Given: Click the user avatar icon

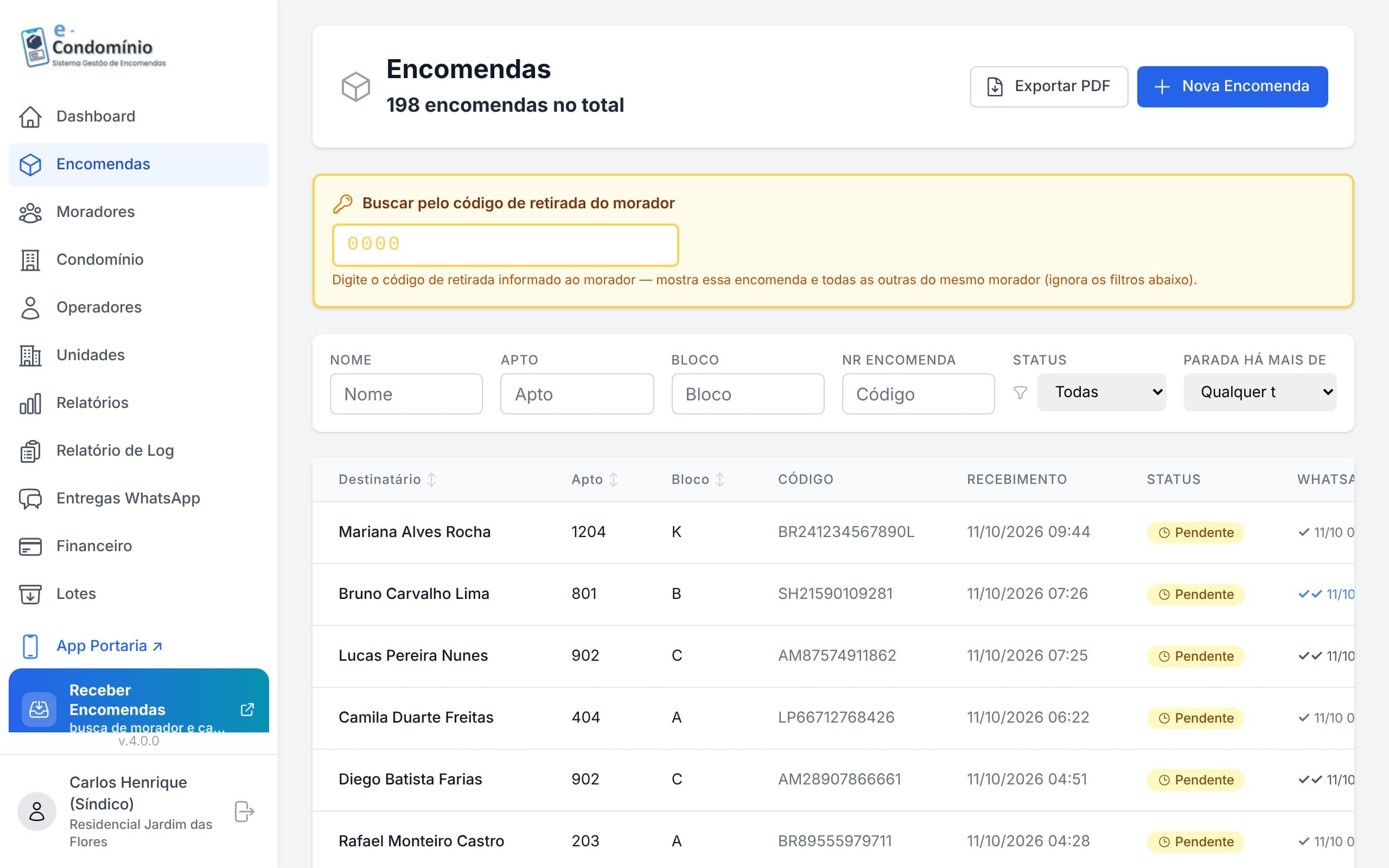Looking at the screenshot, I should (37, 812).
